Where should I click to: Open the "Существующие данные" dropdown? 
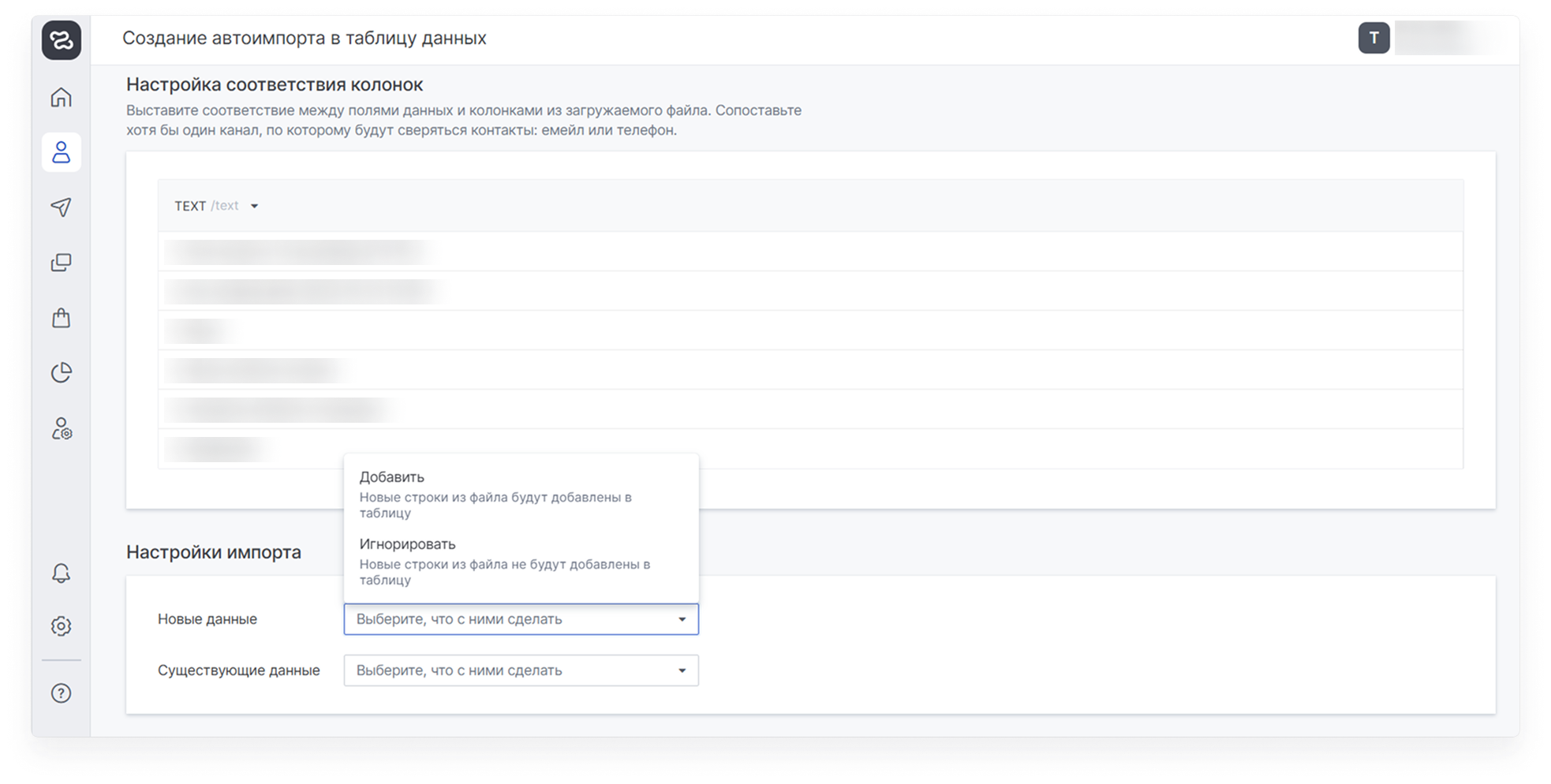coord(521,670)
